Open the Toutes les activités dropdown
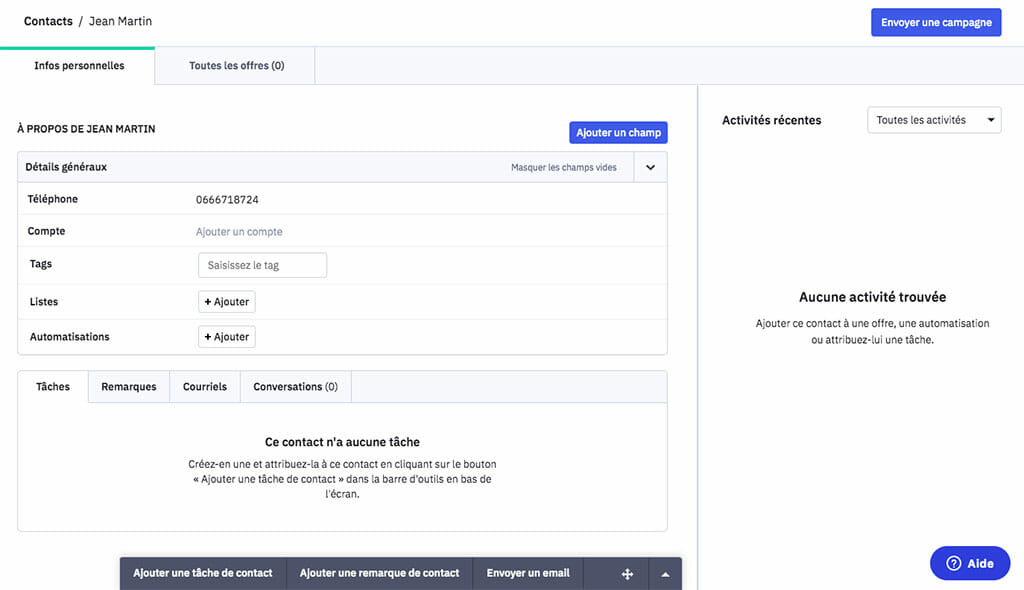The width and height of the screenshot is (1024, 590). tap(933, 119)
